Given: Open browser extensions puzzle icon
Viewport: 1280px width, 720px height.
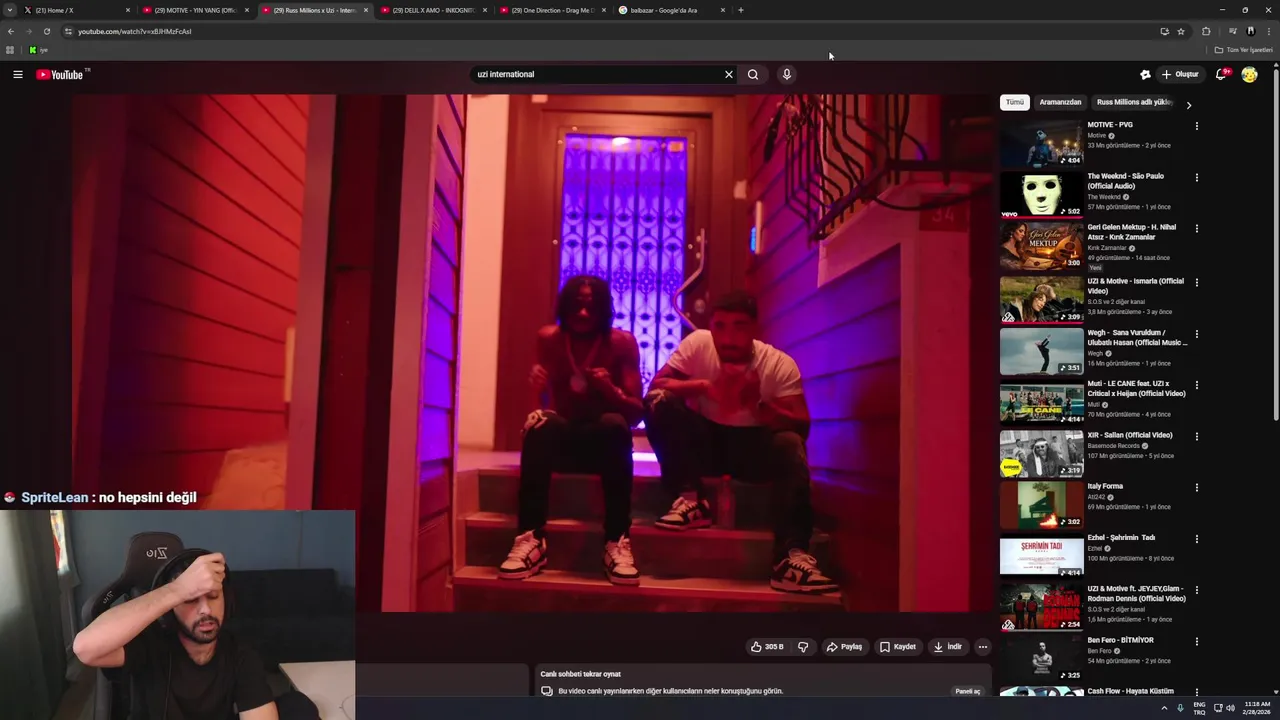Looking at the screenshot, I should [x=1206, y=31].
